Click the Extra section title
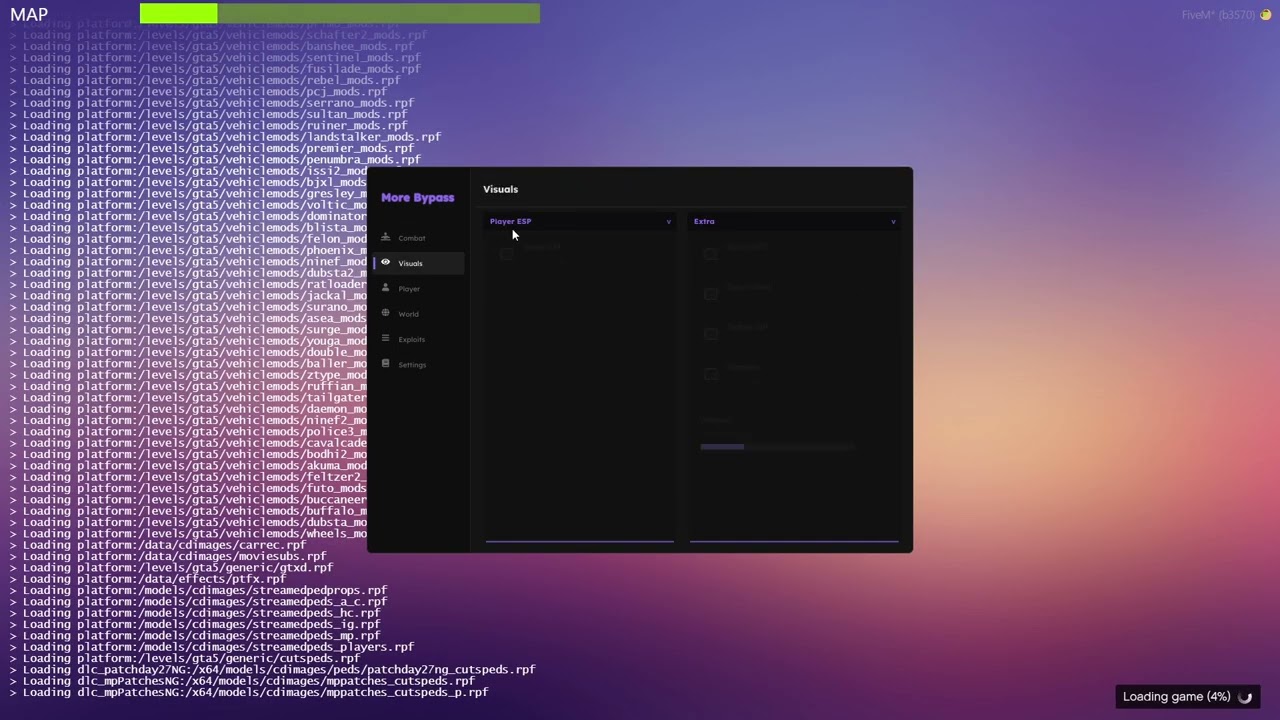This screenshot has height=720, width=1280. pos(704,221)
